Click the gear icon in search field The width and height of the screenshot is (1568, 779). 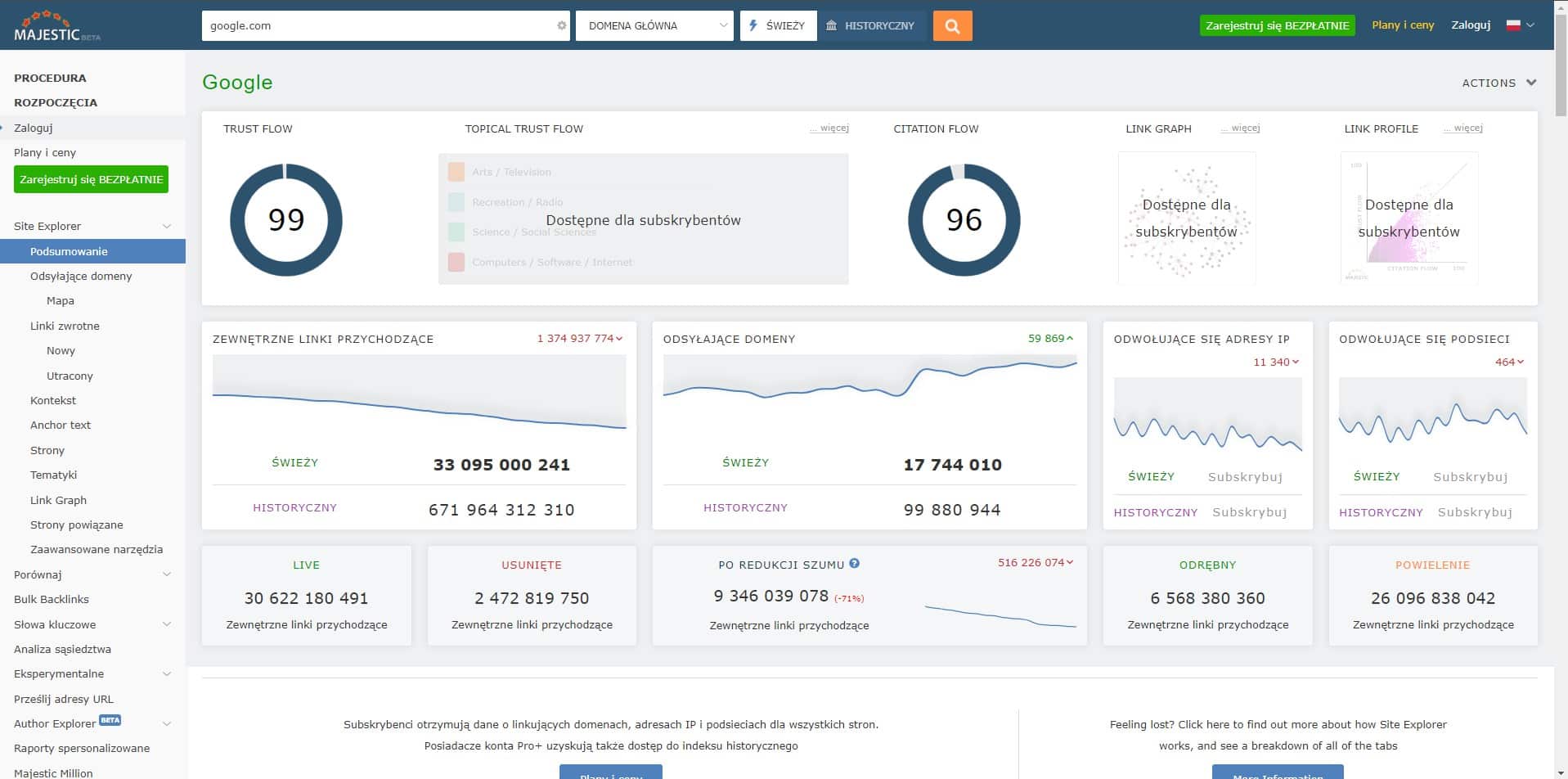pyautogui.click(x=561, y=25)
